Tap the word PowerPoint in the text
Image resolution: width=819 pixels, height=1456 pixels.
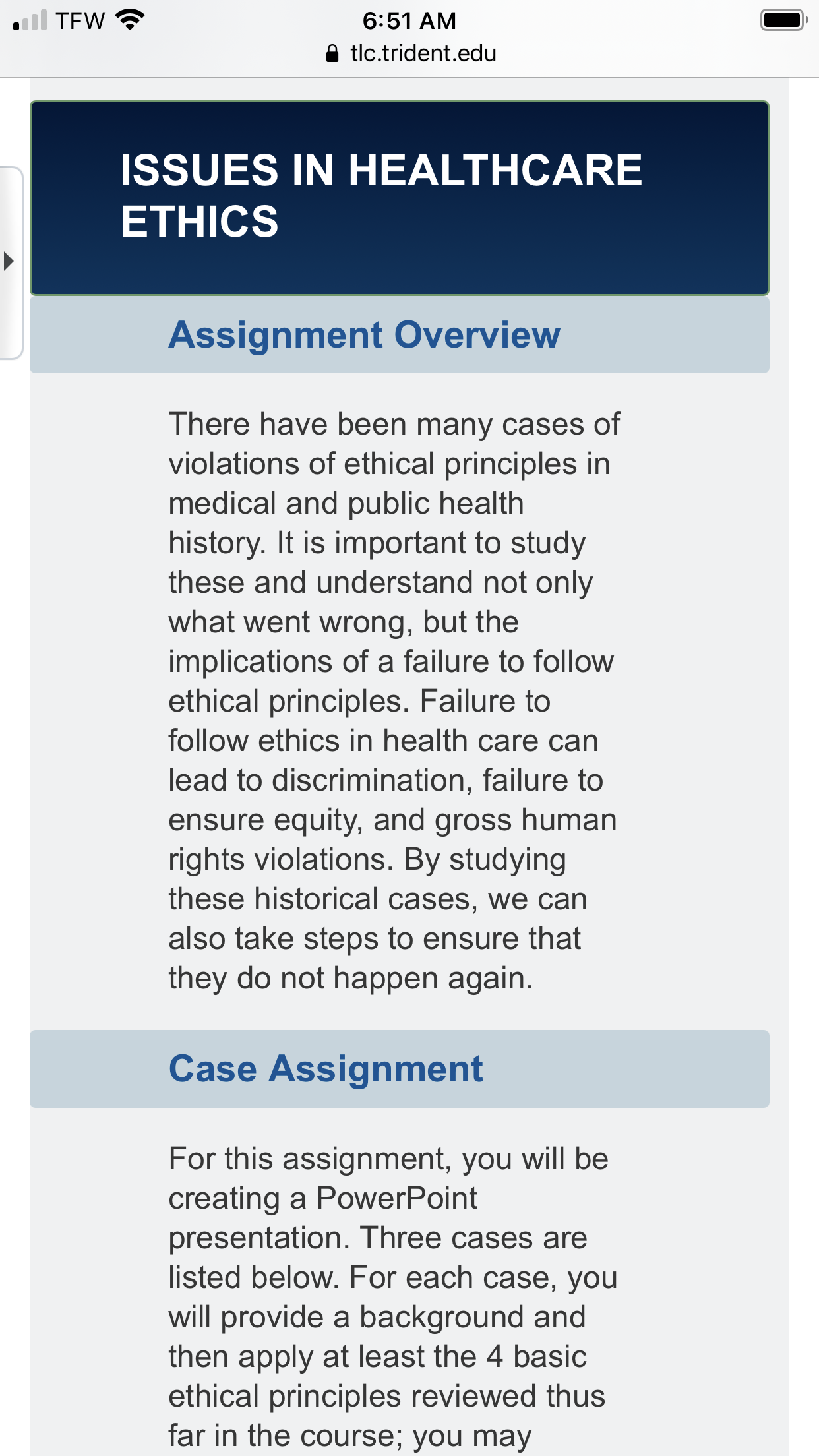(397, 1198)
